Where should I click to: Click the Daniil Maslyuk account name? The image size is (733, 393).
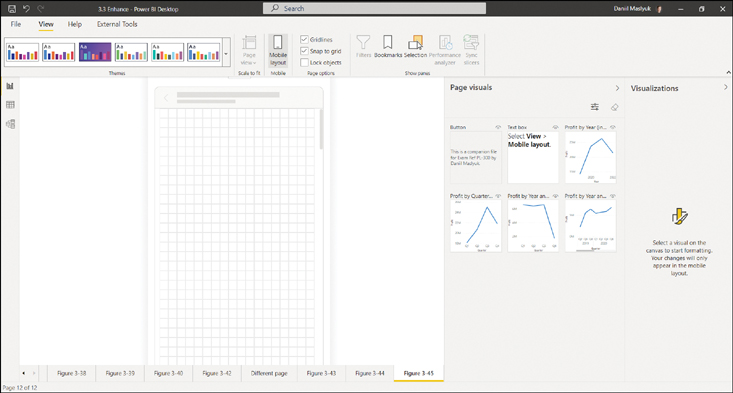point(632,8)
